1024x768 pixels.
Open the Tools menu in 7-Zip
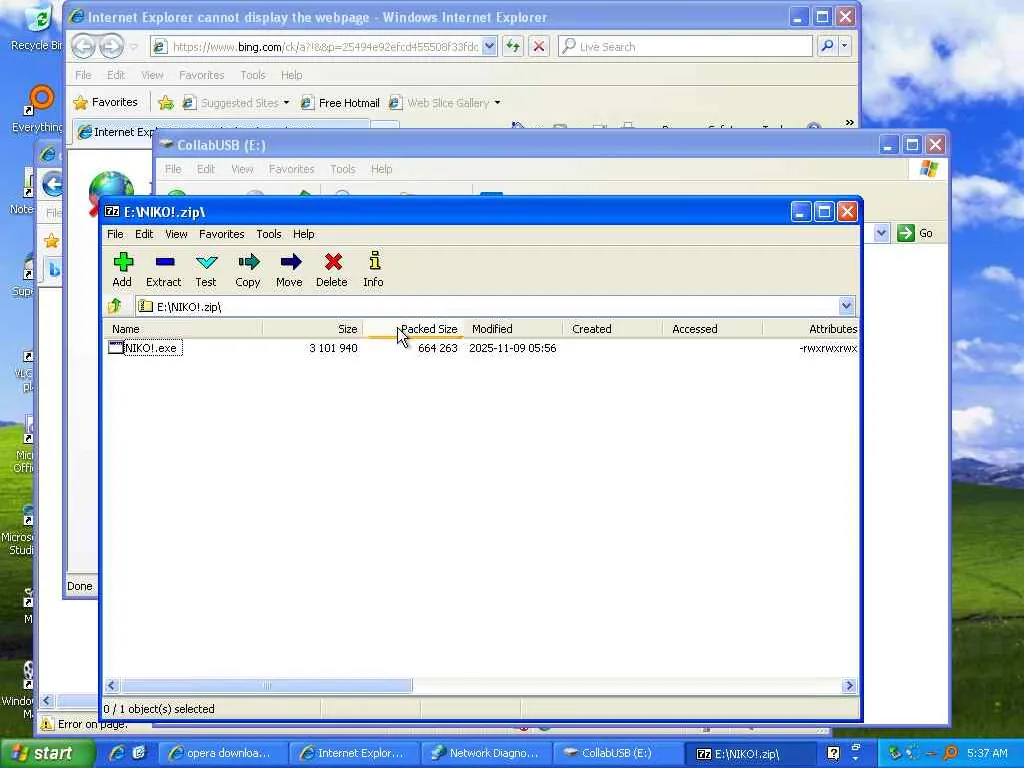click(268, 234)
